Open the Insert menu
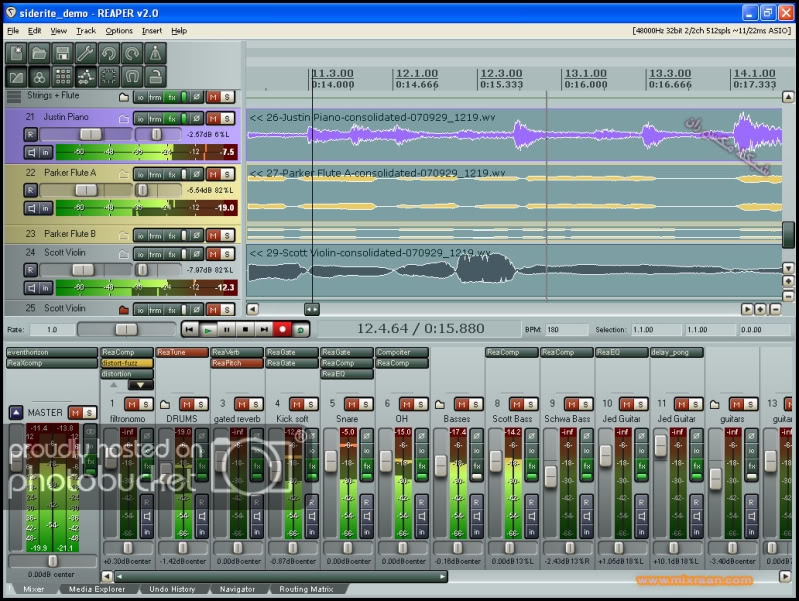The height and width of the screenshot is (601, 799). pyautogui.click(x=151, y=31)
